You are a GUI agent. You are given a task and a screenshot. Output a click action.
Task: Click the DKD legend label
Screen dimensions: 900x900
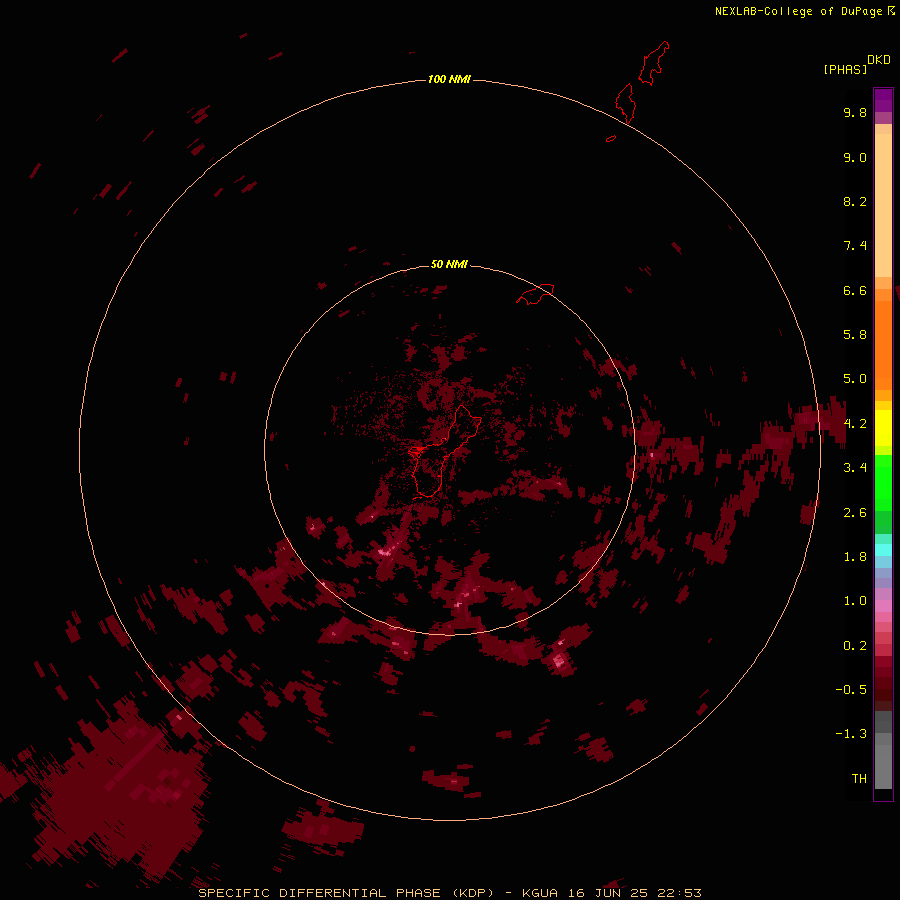click(879, 59)
